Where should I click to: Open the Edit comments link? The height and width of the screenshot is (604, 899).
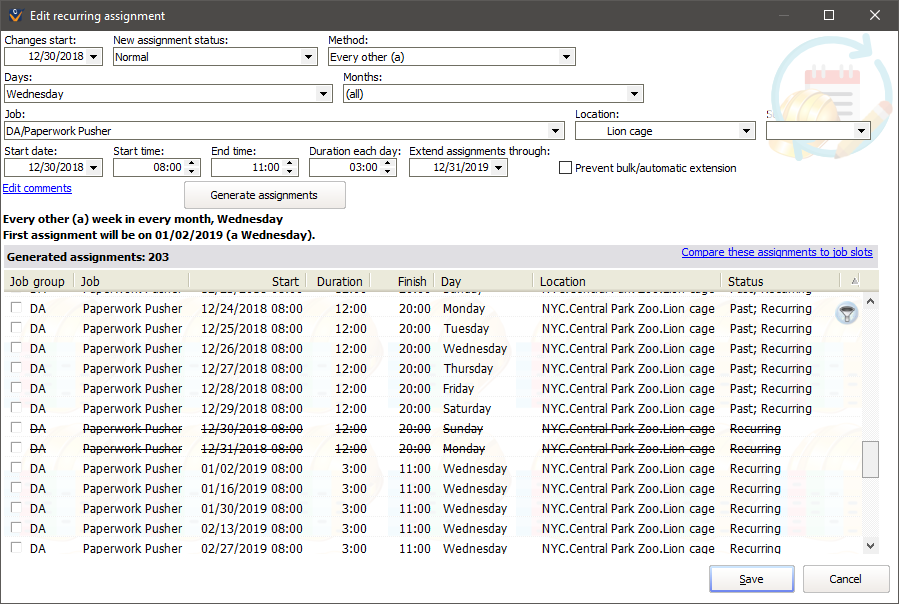click(37, 188)
